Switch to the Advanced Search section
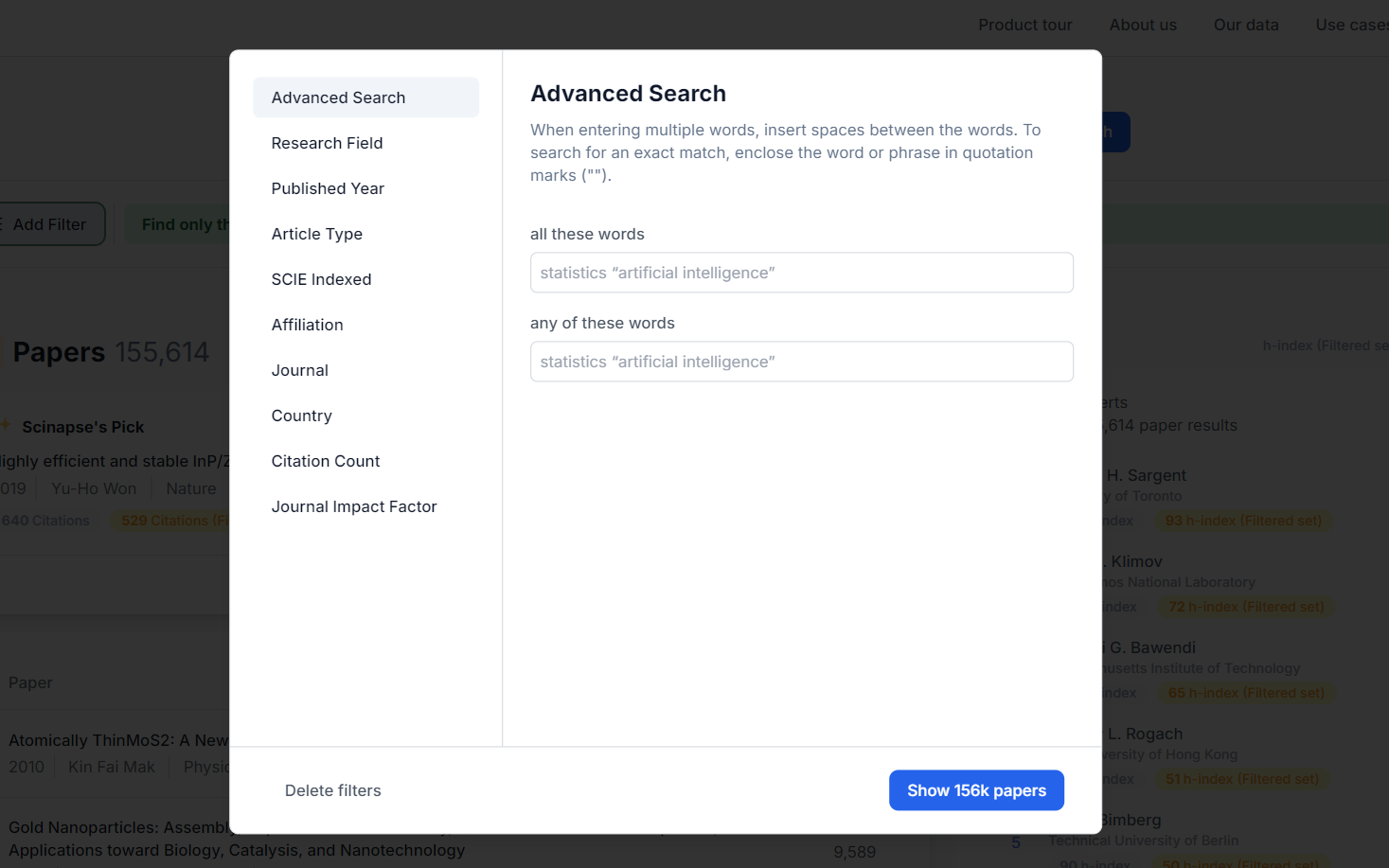1389x868 pixels. [x=338, y=97]
